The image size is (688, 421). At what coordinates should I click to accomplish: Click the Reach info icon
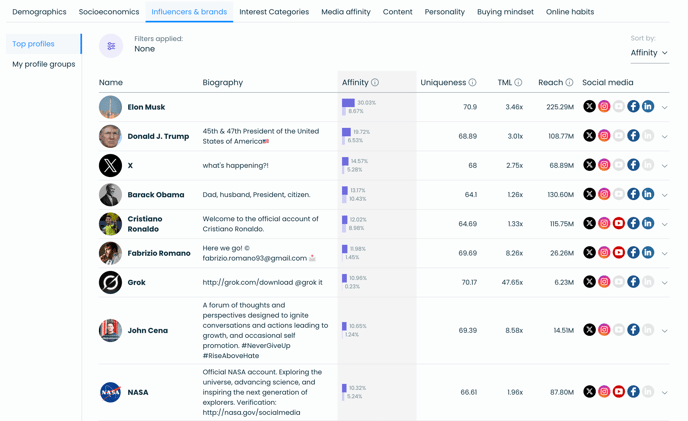point(569,83)
